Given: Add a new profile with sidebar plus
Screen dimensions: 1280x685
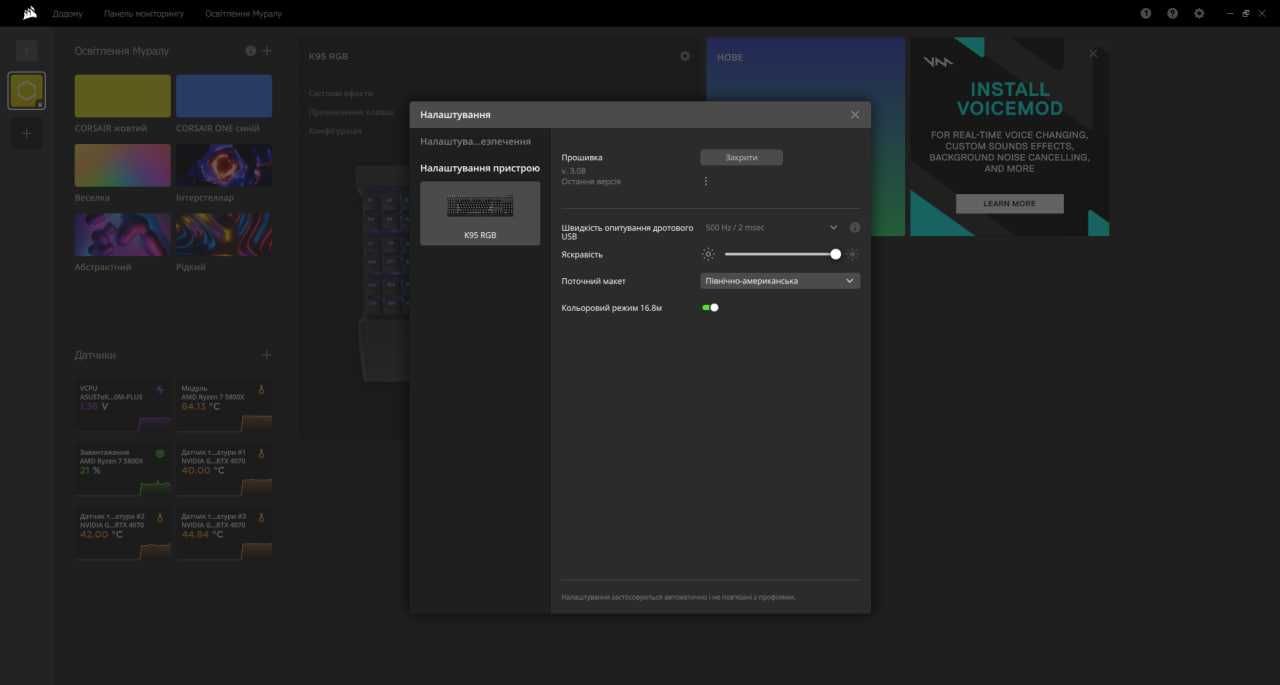Looking at the screenshot, I should (27, 133).
